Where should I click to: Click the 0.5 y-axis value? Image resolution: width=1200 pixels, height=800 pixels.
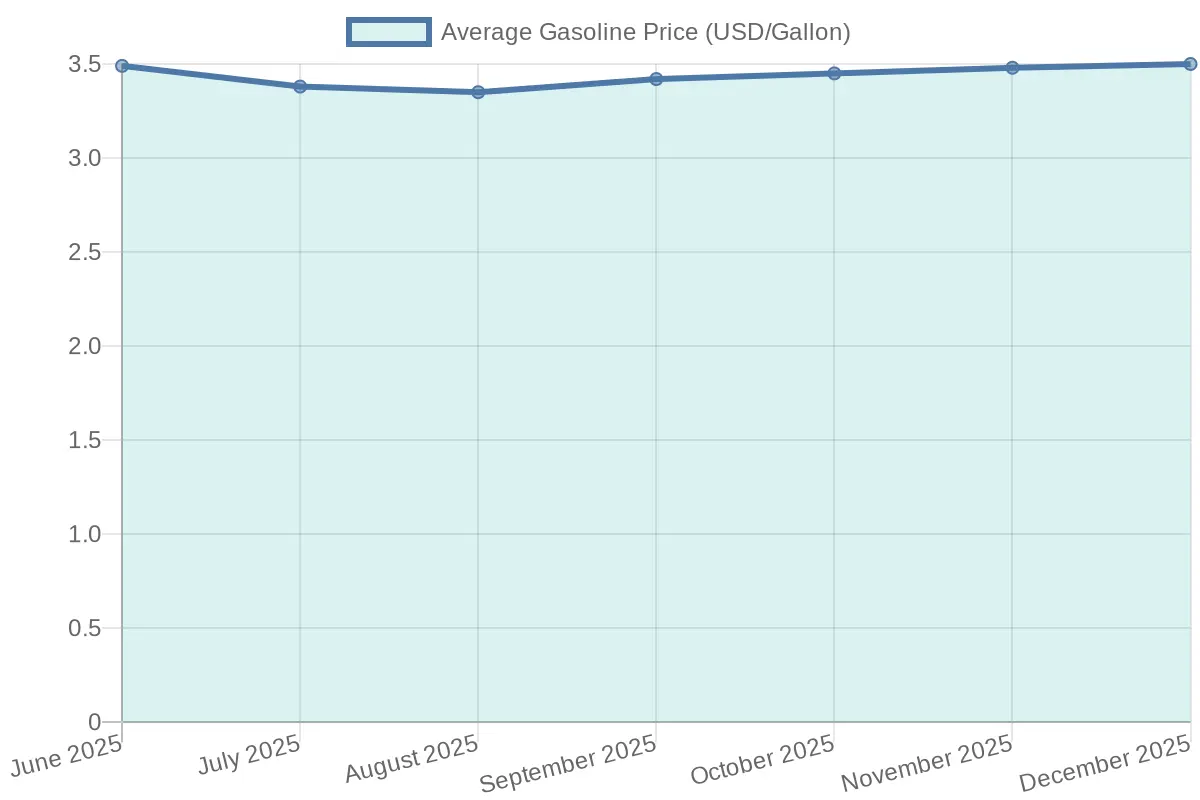tap(84, 628)
